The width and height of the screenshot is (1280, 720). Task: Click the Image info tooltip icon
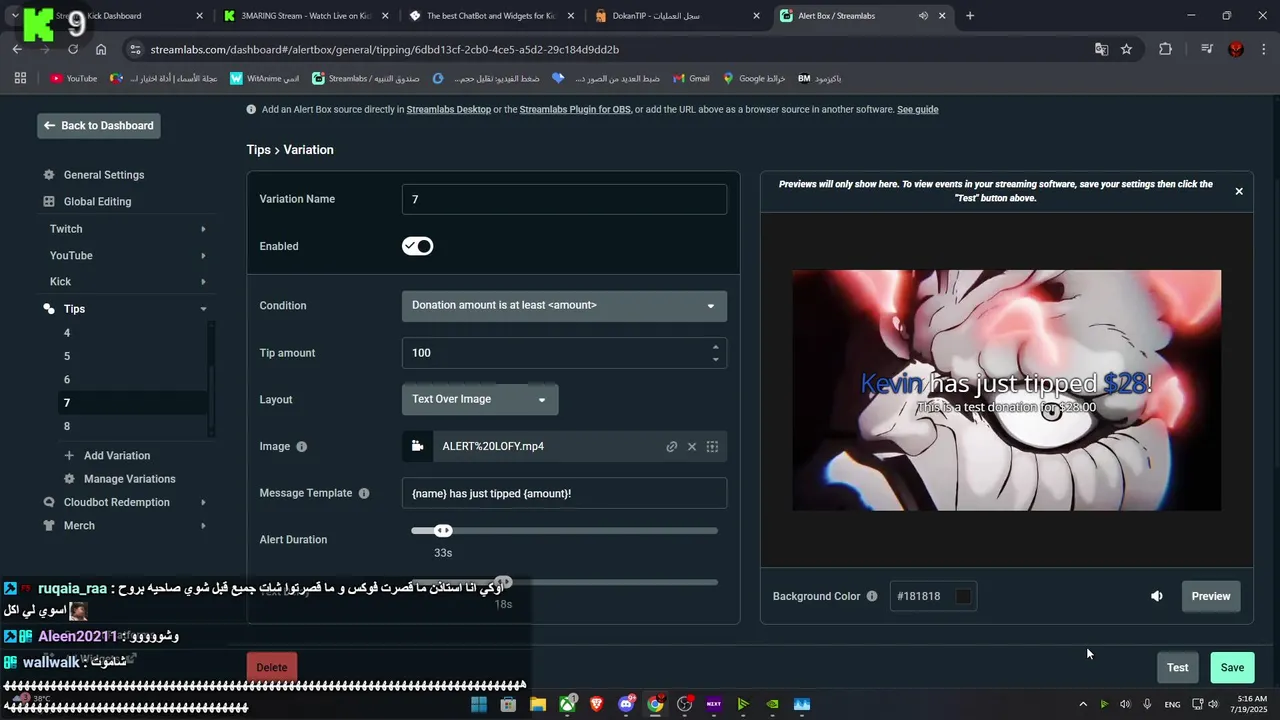(x=302, y=447)
